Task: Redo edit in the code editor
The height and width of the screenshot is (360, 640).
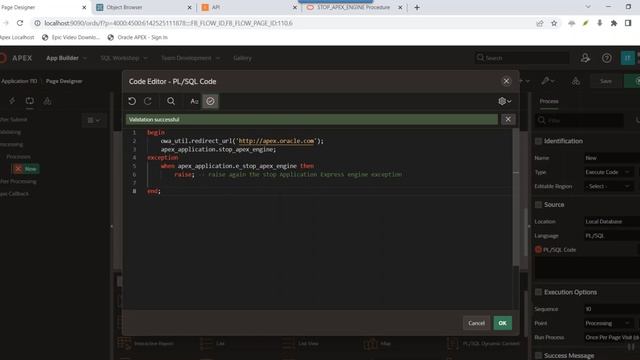Action: (x=148, y=101)
